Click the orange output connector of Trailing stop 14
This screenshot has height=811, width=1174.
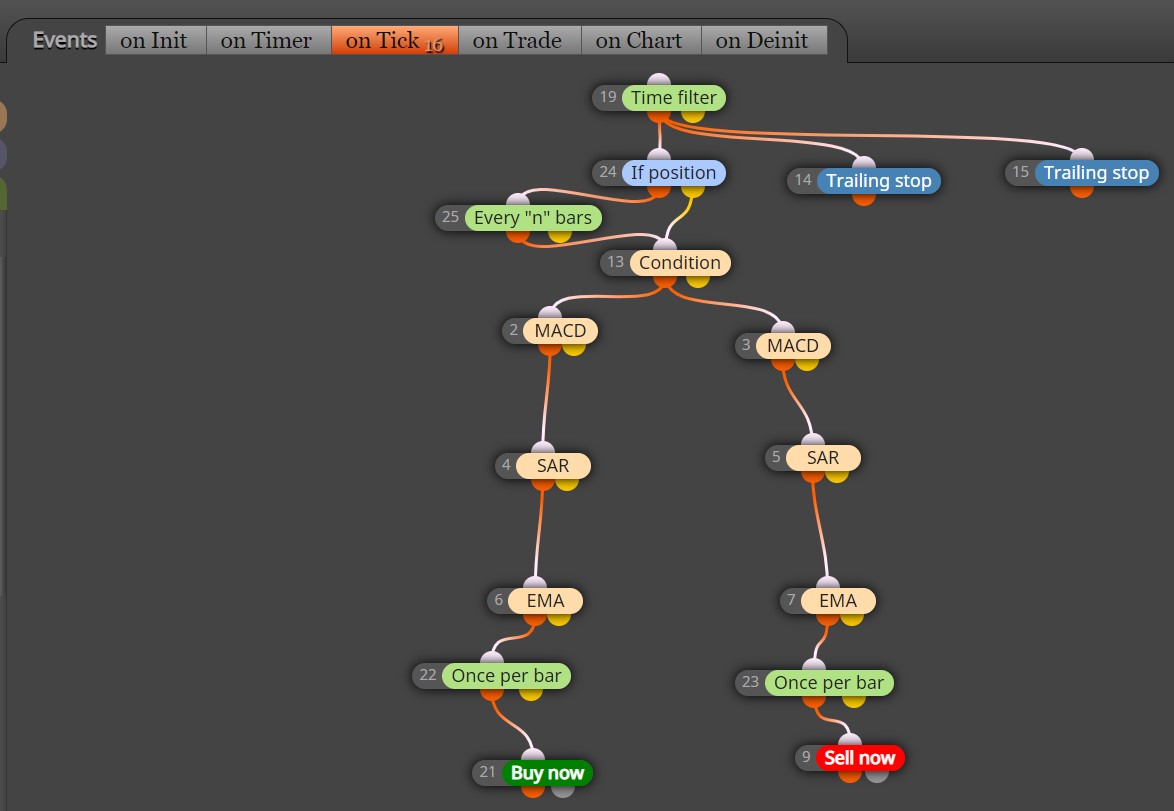[x=864, y=199]
